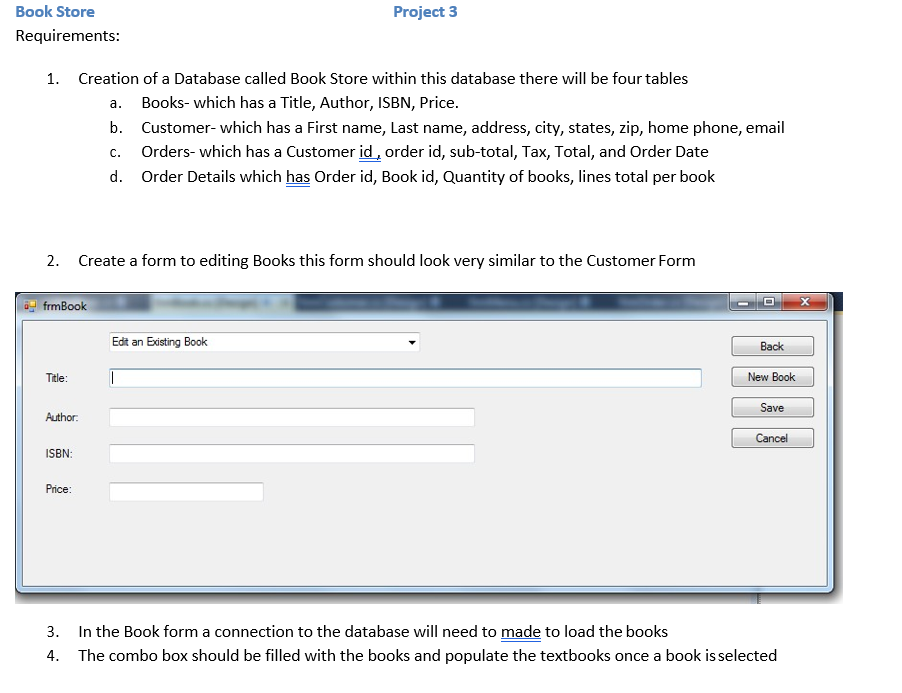The image size is (902, 693).
Task: Click the Cancel button
Action: click(x=772, y=437)
